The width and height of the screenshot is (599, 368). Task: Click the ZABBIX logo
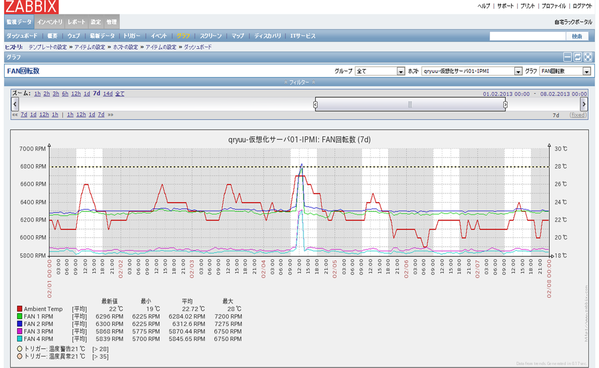click(31, 6)
